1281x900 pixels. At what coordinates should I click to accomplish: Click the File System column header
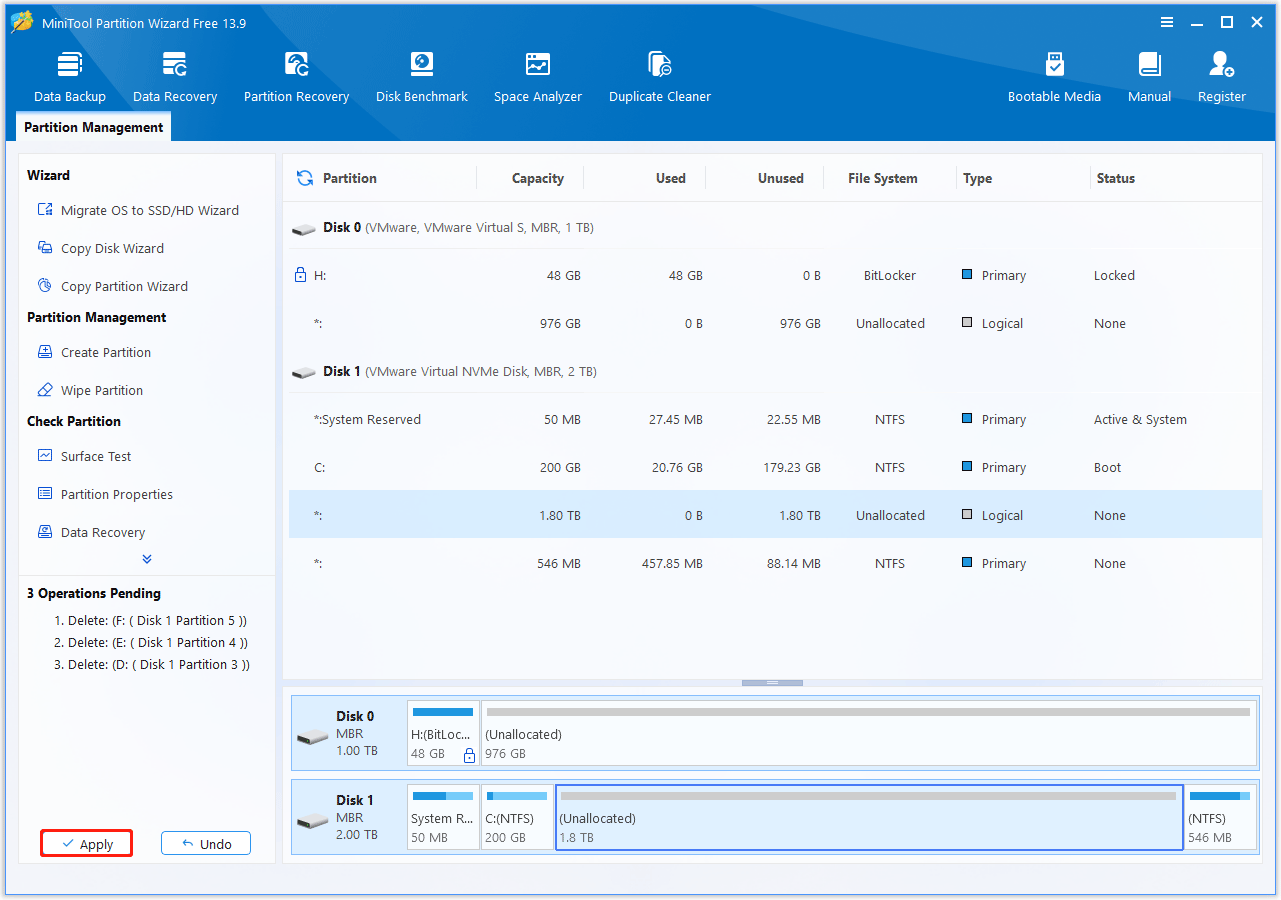tap(883, 178)
